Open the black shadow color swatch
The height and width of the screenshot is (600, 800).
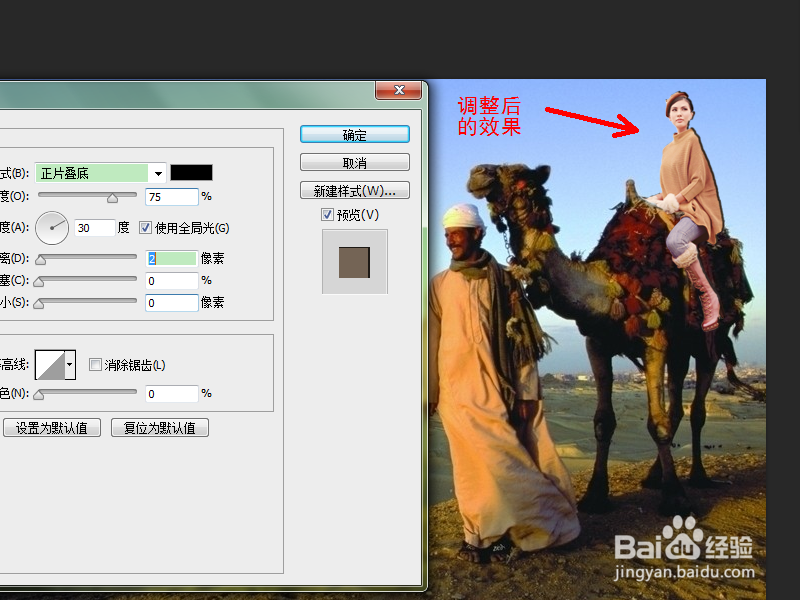(x=191, y=173)
